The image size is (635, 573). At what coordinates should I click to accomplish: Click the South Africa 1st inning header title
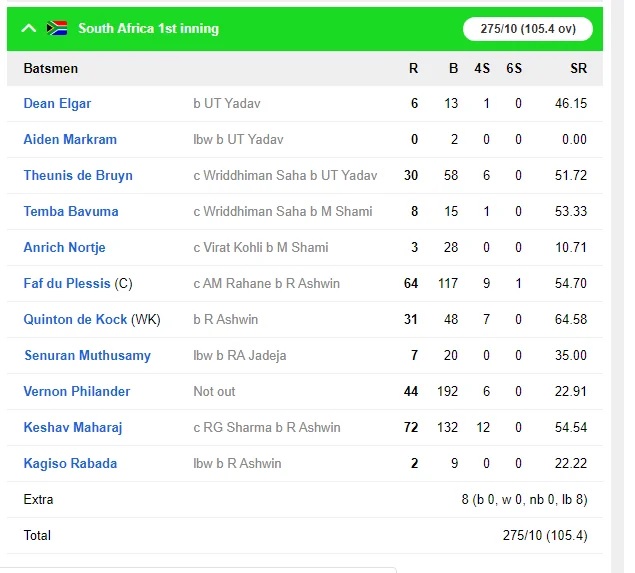coord(148,28)
